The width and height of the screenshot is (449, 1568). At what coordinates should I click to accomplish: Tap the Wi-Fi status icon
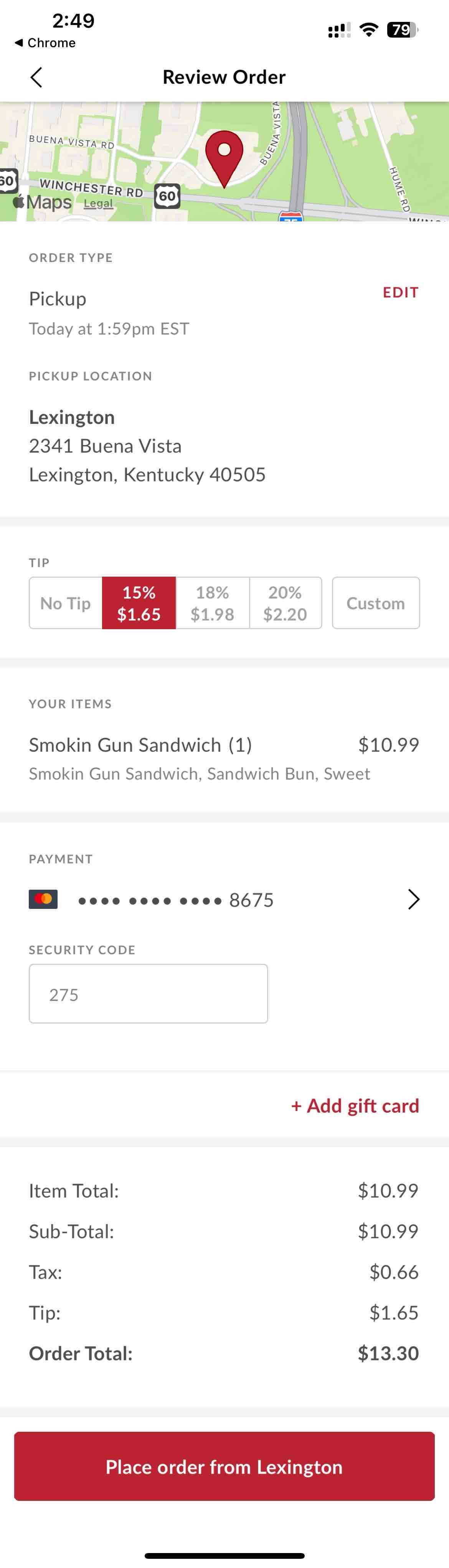pos(368,29)
